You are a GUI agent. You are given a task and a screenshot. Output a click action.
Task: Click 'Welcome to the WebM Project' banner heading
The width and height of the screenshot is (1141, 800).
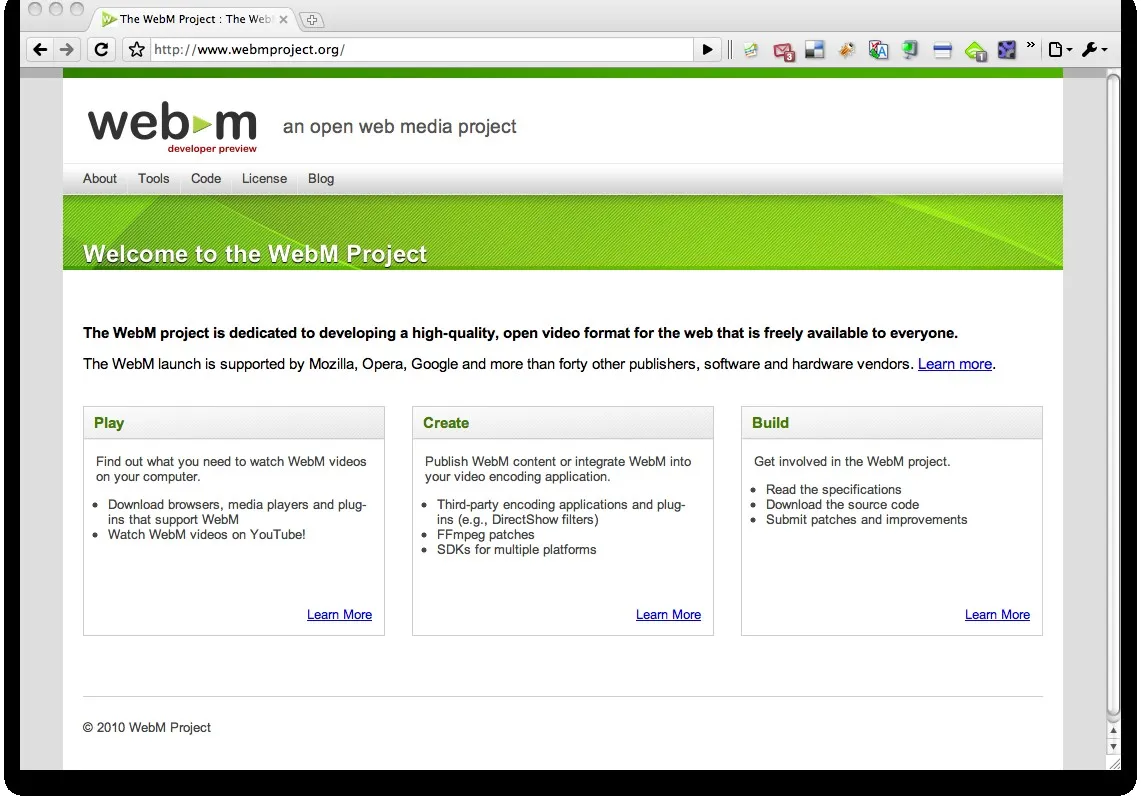click(x=255, y=254)
